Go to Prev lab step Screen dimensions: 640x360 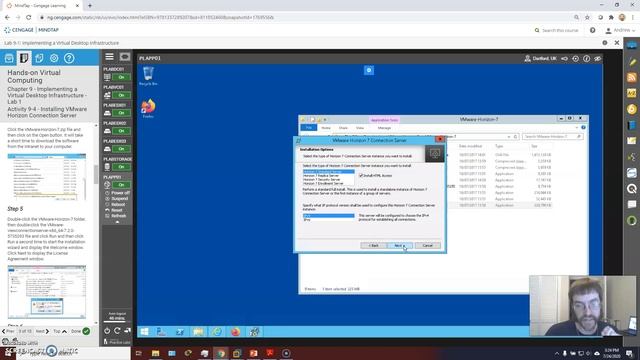pos(8,331)
